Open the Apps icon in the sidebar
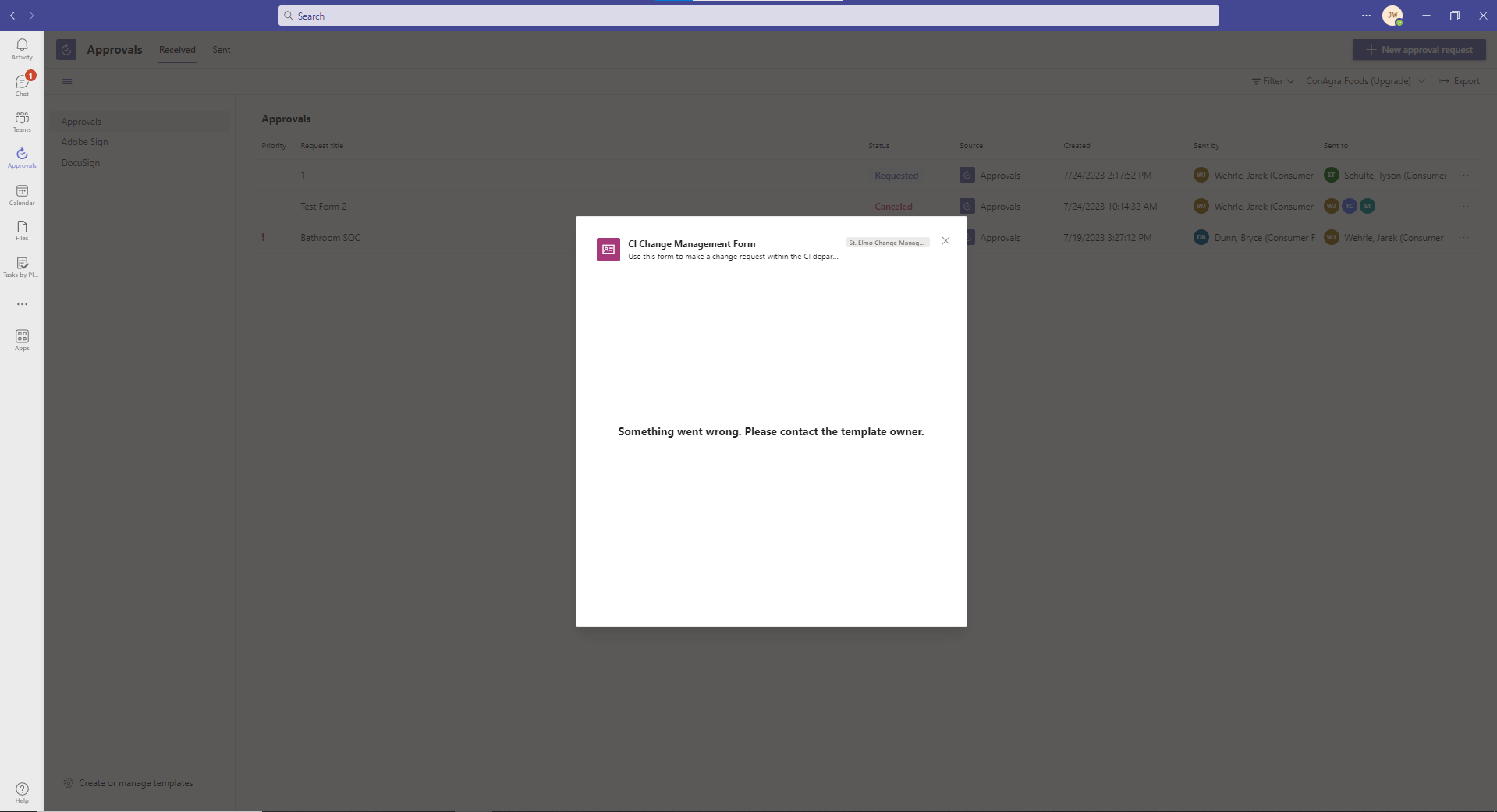This screenshot has width=1497, height=812. click(21, 340)
